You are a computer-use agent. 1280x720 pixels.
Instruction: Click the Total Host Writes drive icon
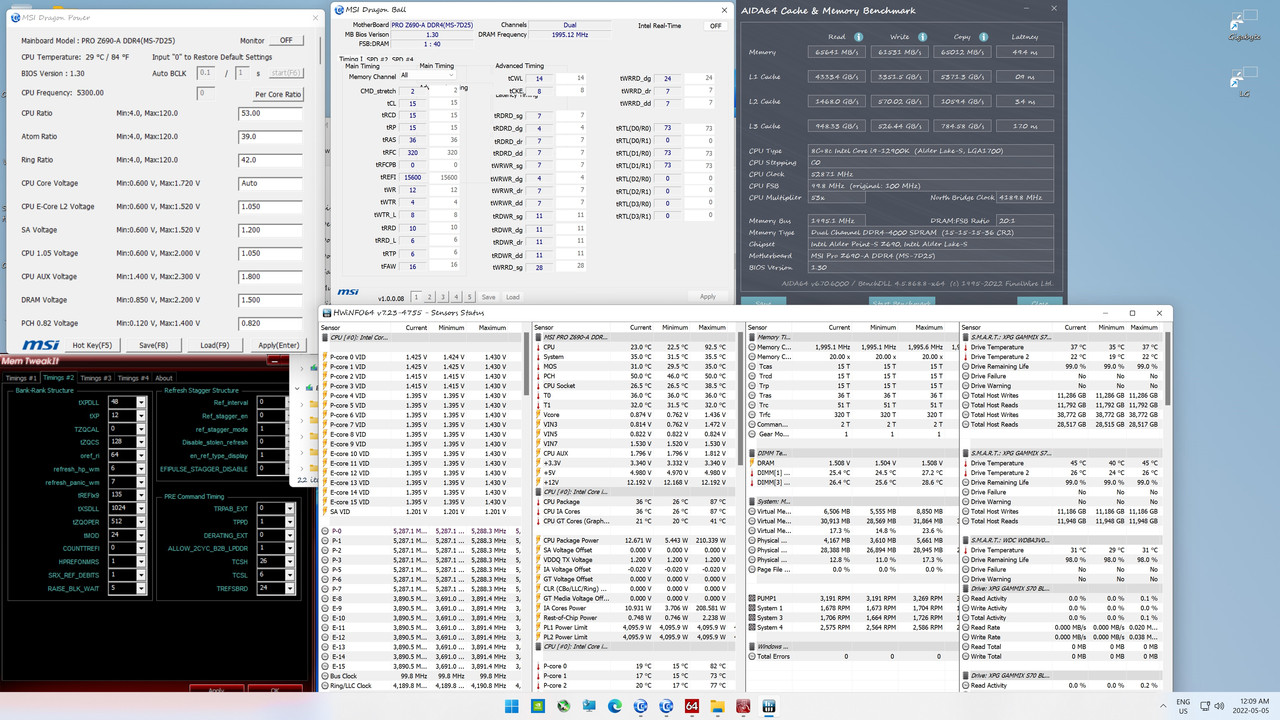[x=966, y=396]
